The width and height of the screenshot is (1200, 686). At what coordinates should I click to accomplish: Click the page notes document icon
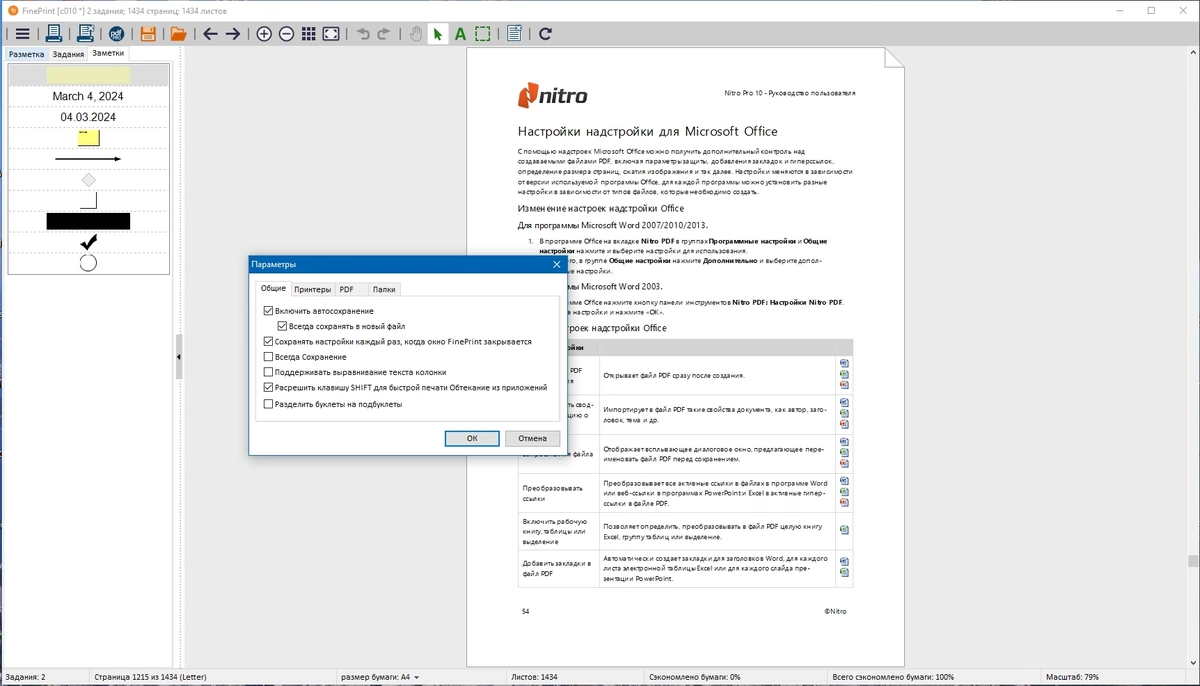(514, 34)
